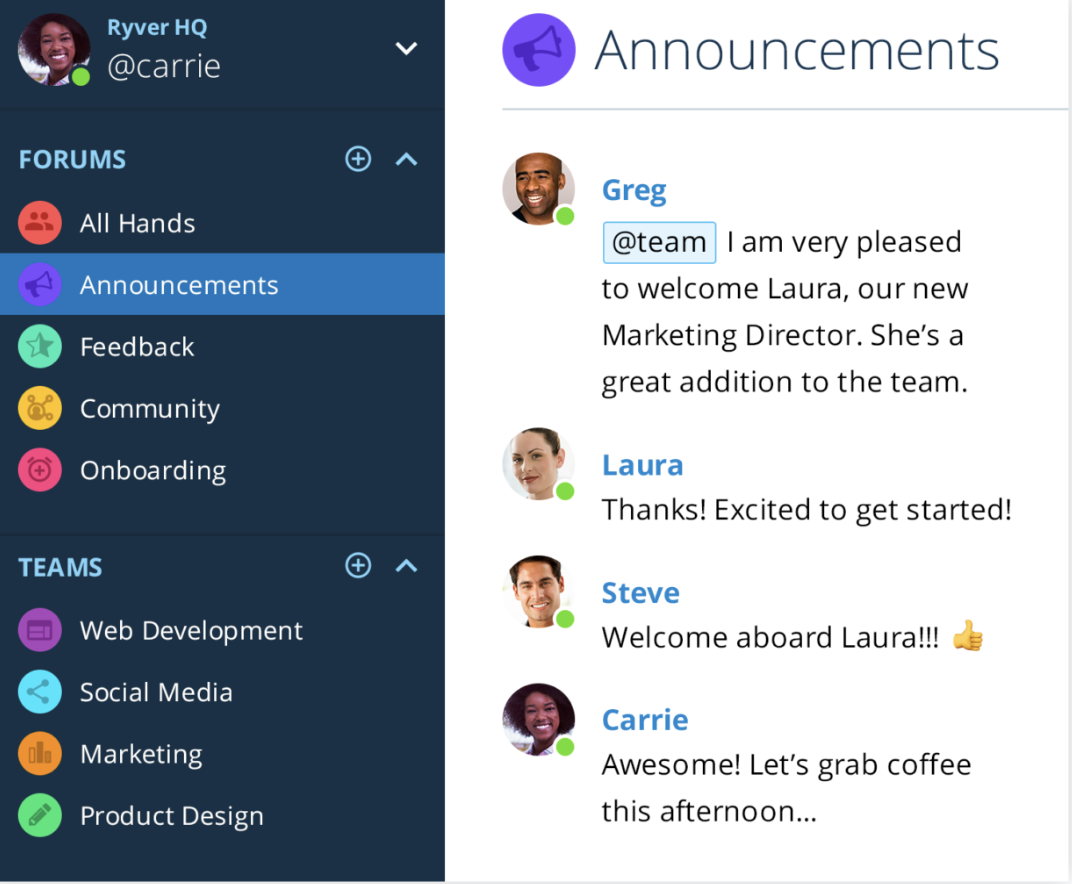Collapse the Forums section

pyautogui.click(x=406, y=159)
